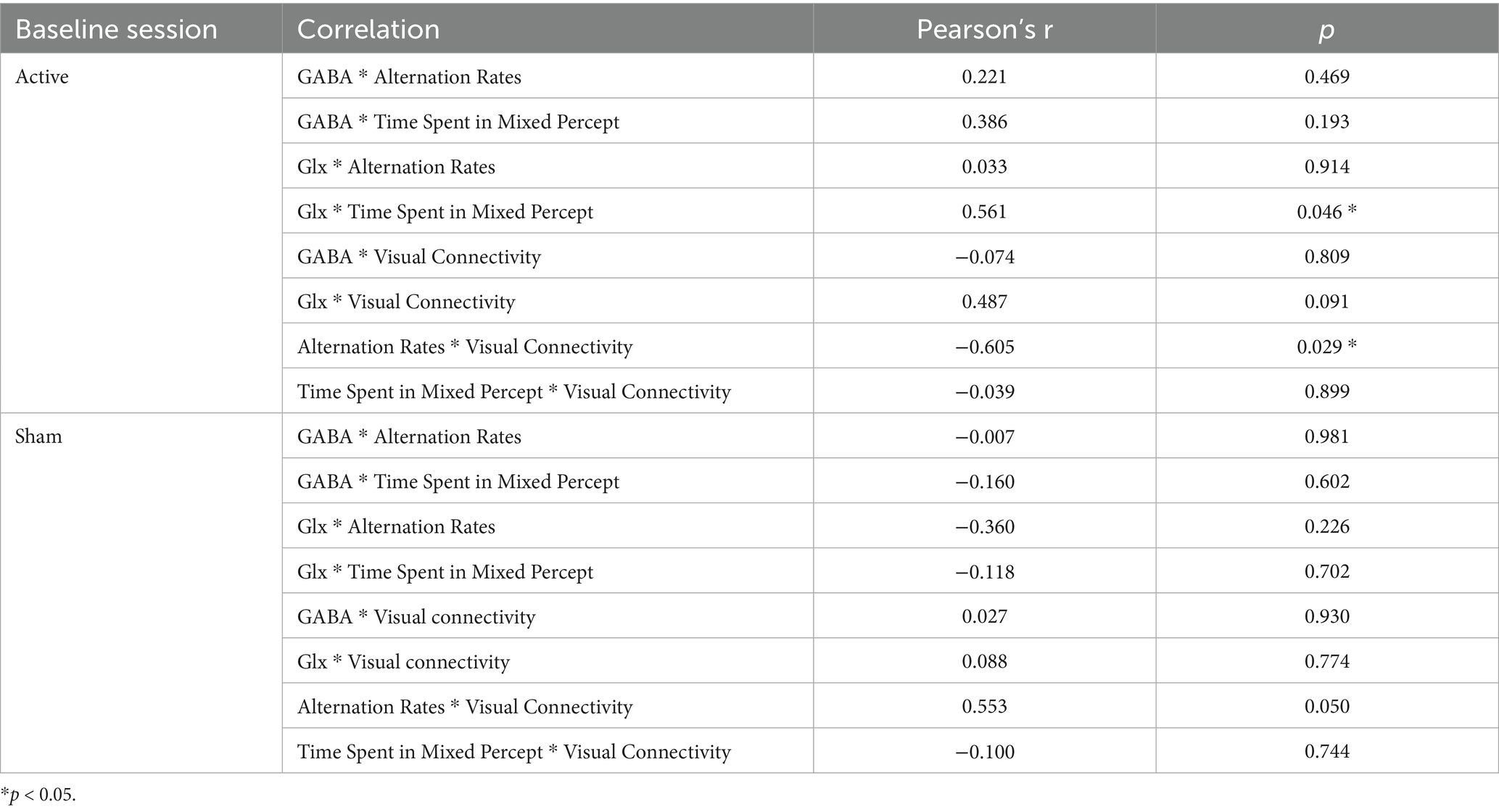Click the "Correlation" column header
The image size is (1499, 812).
368,30
